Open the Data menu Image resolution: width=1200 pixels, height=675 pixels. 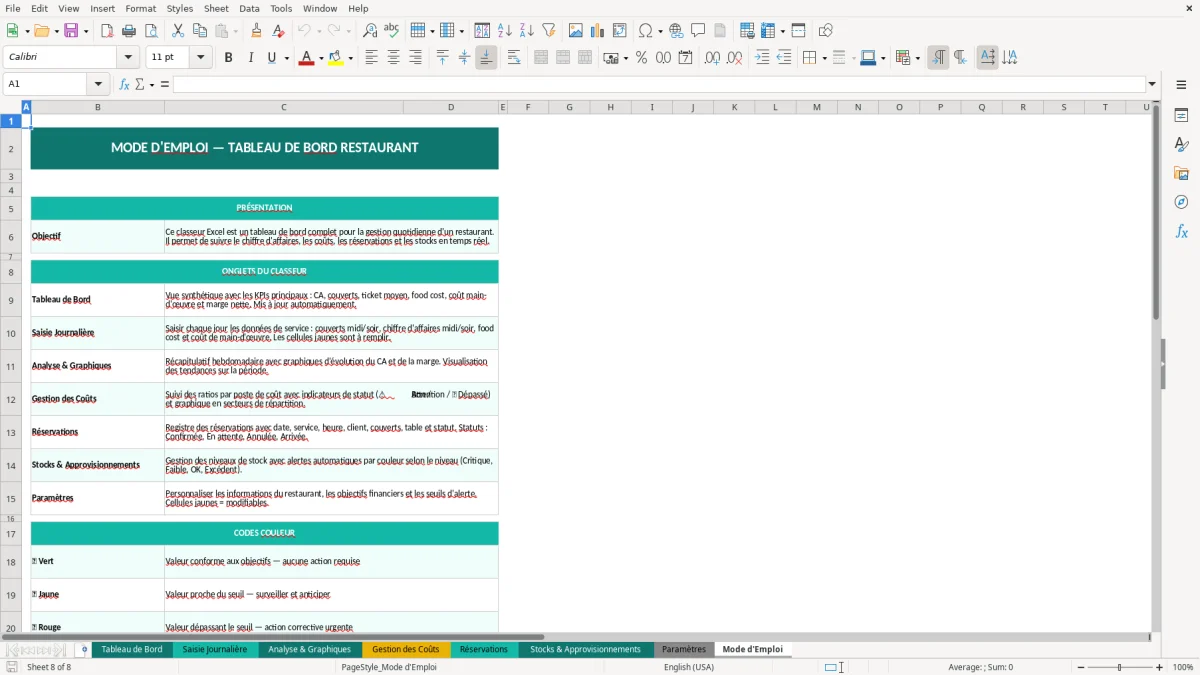(x=249, y=8)
